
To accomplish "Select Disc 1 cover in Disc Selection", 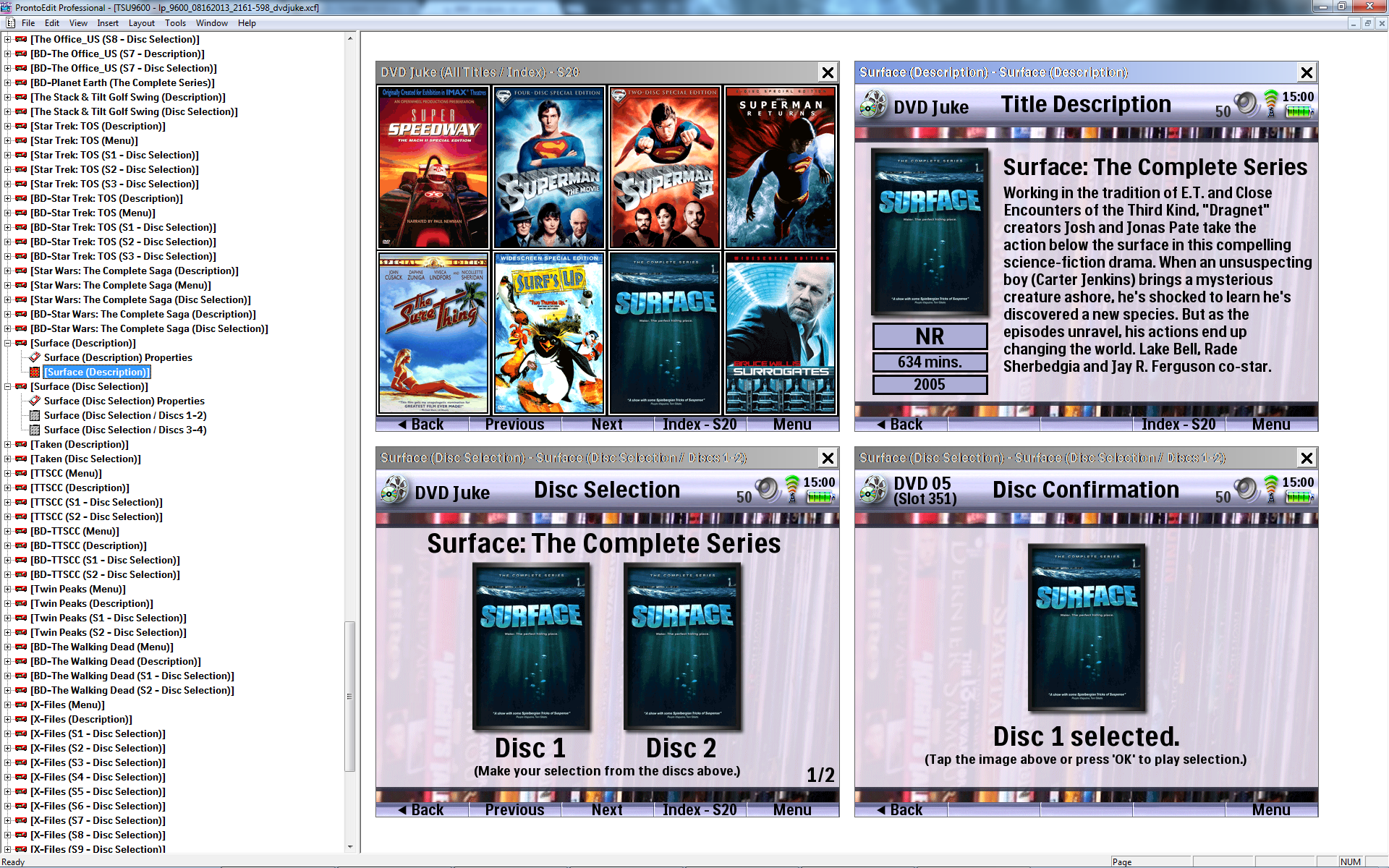I will (x=530, y=646).
